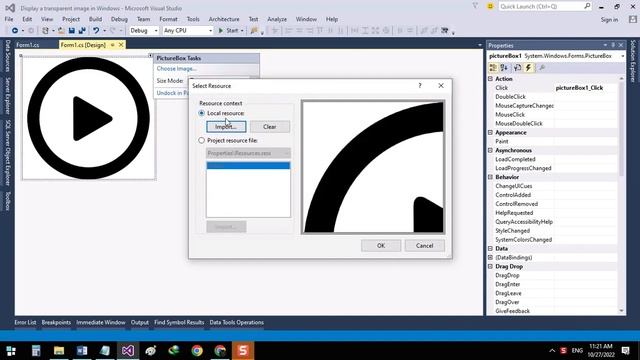This screenshot has width=640, height=360.
Task: Open File Explorer from the taskbar
Action: [59, 351]
